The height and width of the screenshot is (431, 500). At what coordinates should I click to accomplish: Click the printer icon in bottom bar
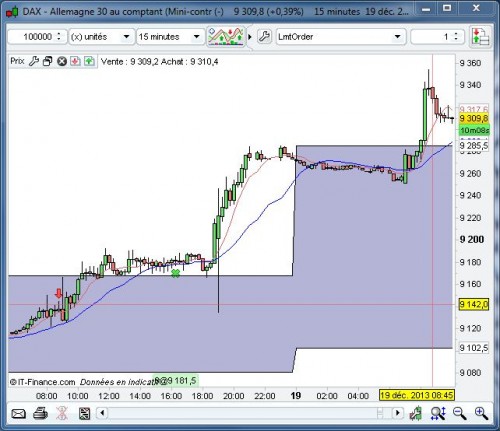click(x=40, y=414)
